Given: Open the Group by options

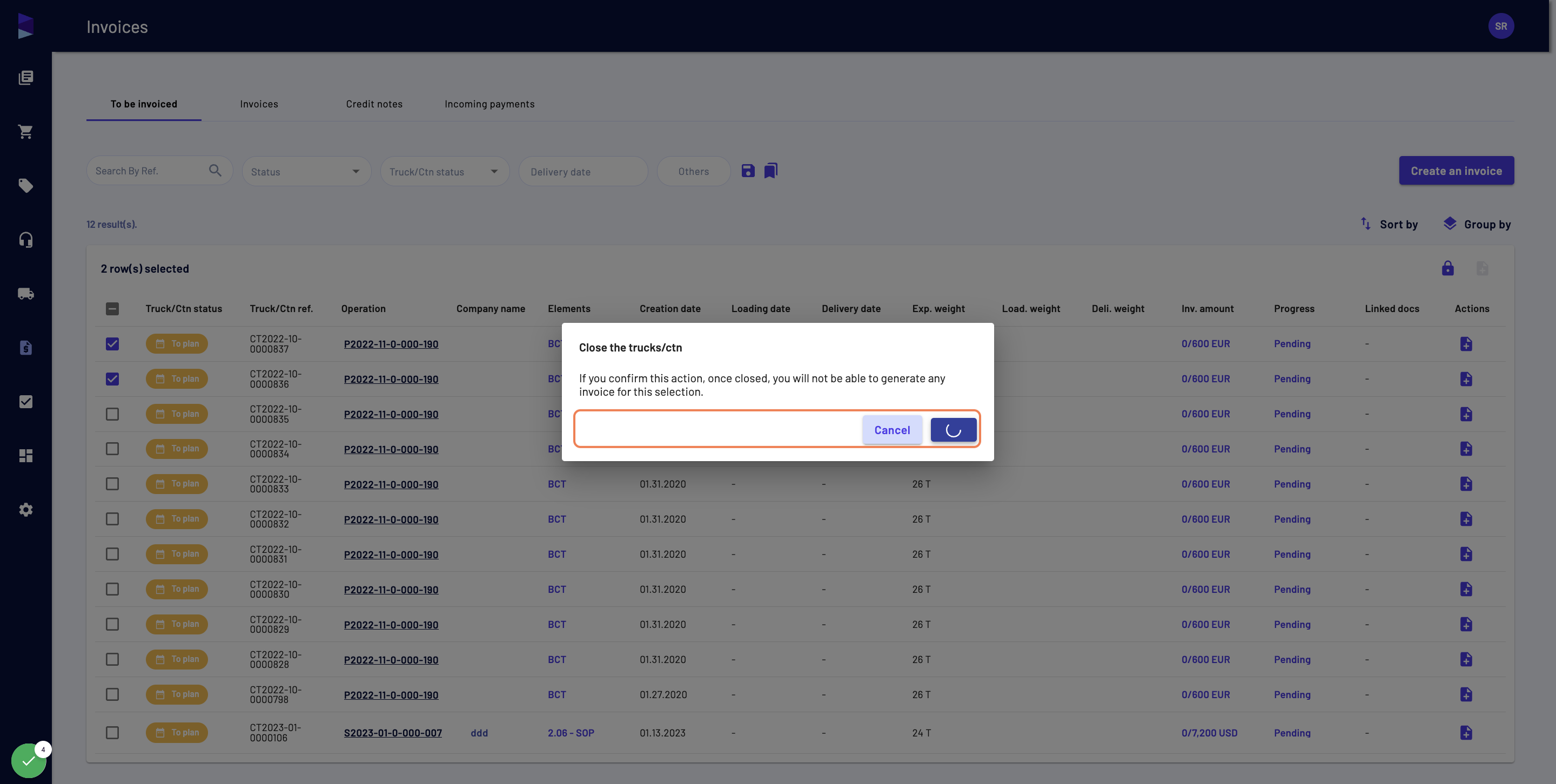Looking at the screenshot, I should (x=1477, y=225).
